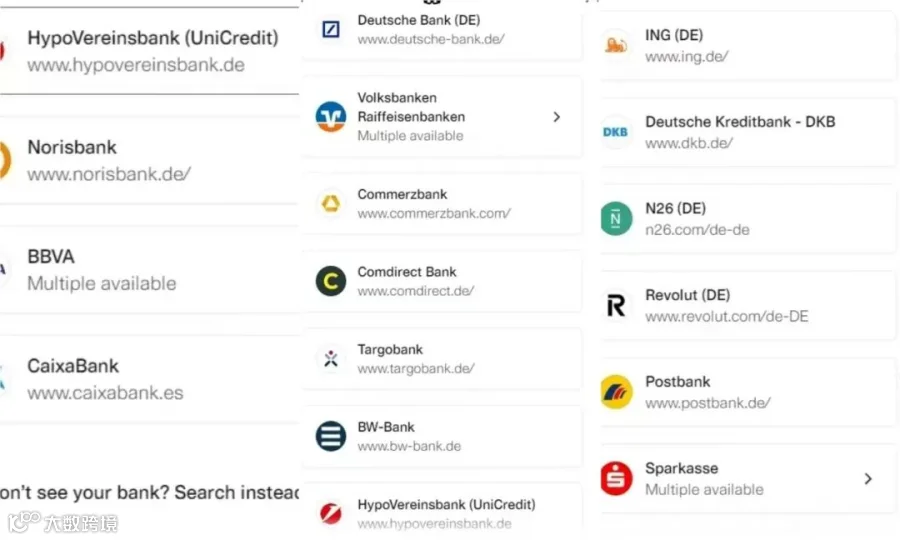This screenshot has height=540, width=900.
Task: Select CaixaBank bank name
Action: click(73, 366)
